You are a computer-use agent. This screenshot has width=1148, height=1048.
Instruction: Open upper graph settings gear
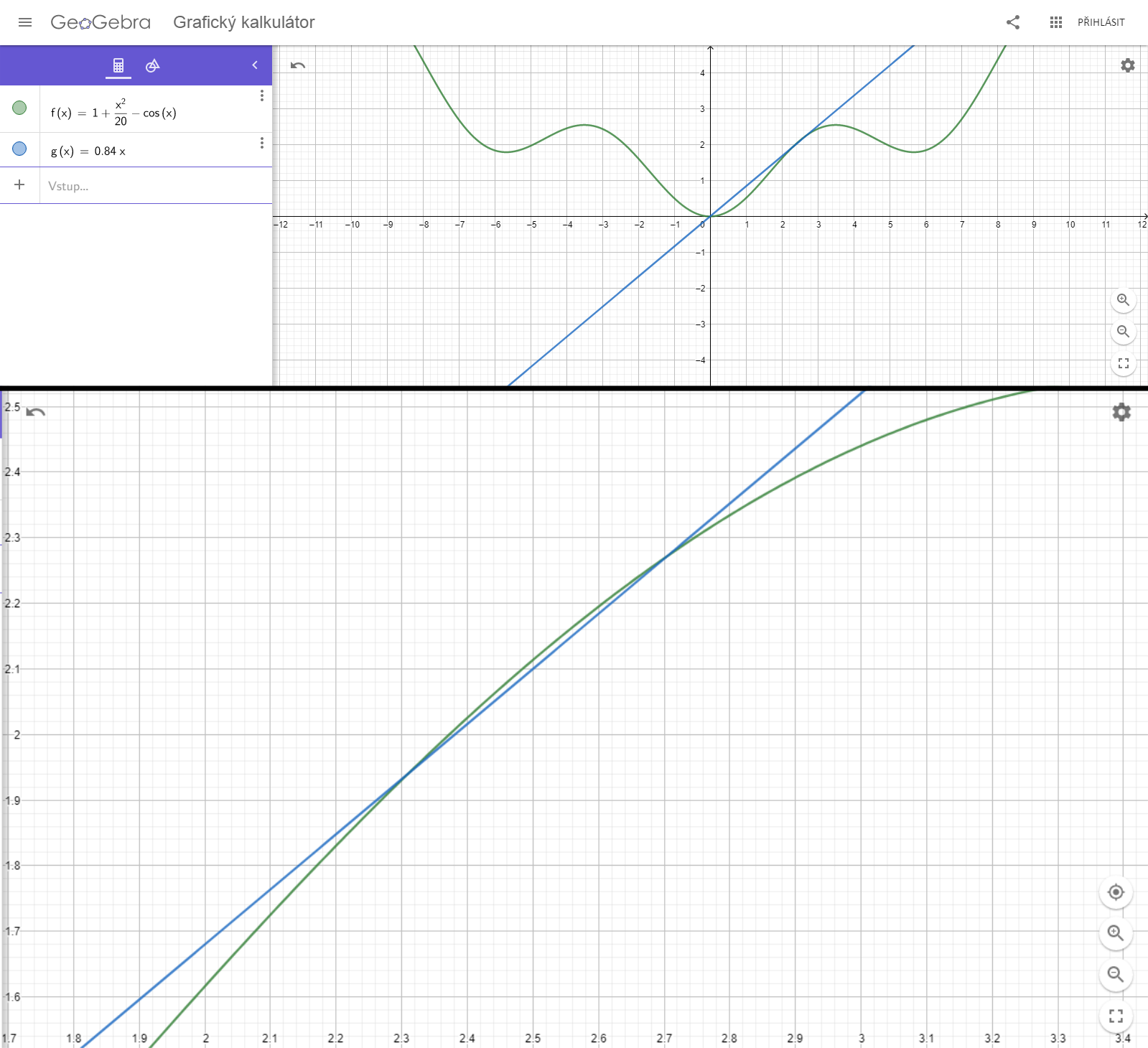click(1128, 65)
